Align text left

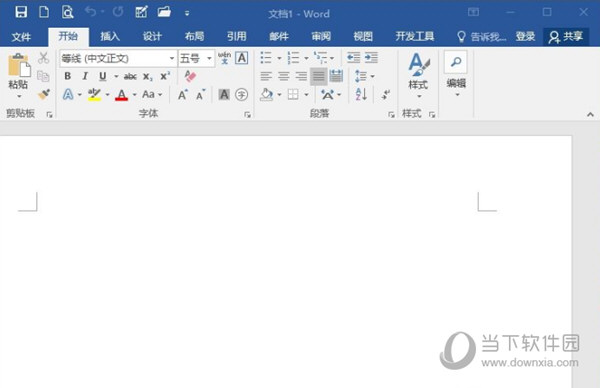[x=266, y=76]
